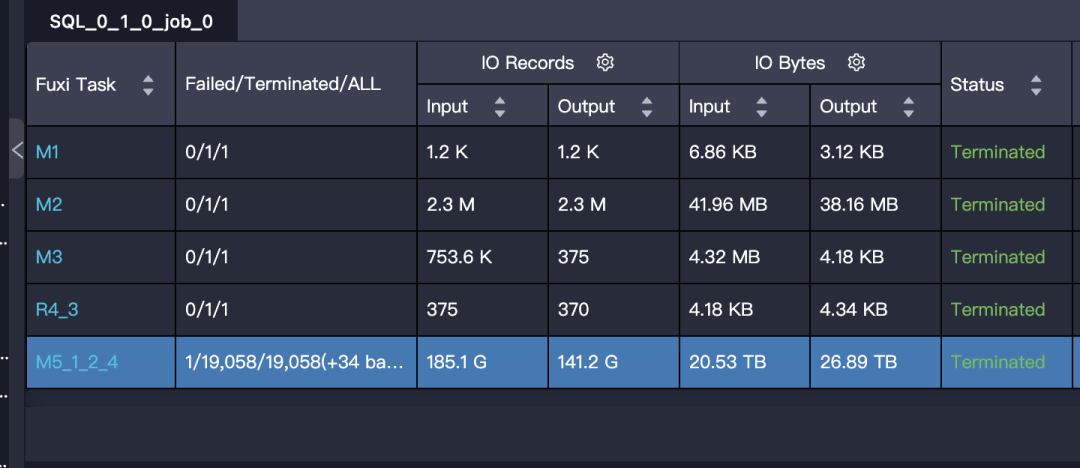This screenshot has width=1080, height=468.
Task: Select M2 row 2.3 M input records
Action: pos(483,205)
